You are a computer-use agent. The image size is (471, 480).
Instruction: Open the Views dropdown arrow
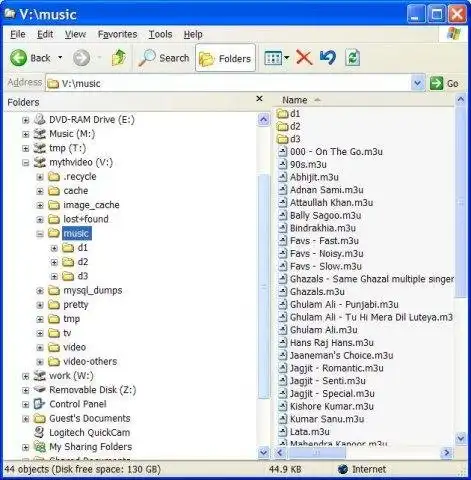287,58
